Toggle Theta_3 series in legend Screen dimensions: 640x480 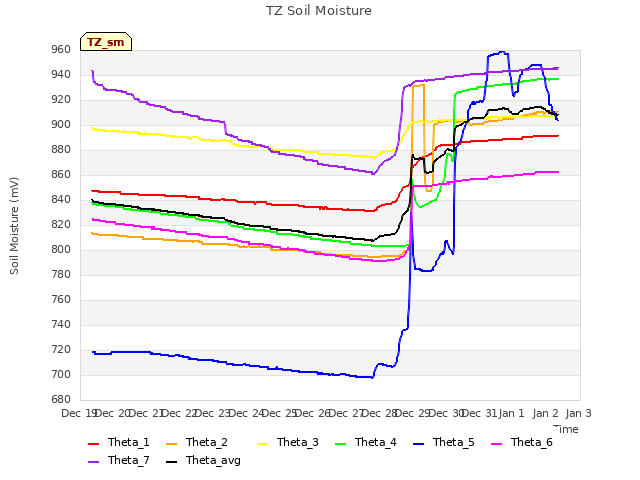tap(288, 442)
